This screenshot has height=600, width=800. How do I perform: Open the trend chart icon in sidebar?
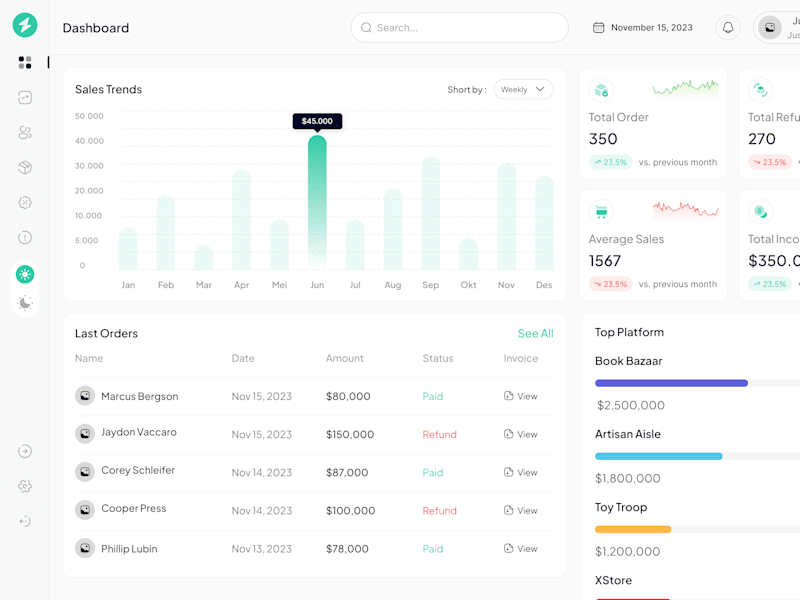coord(25,97)
